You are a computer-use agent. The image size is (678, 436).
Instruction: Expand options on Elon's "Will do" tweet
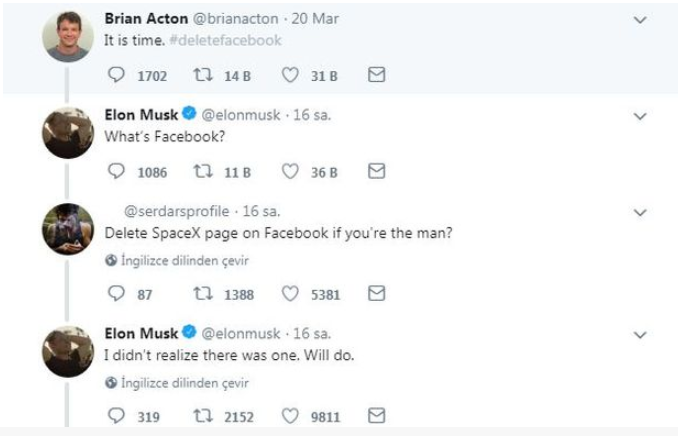641,333
